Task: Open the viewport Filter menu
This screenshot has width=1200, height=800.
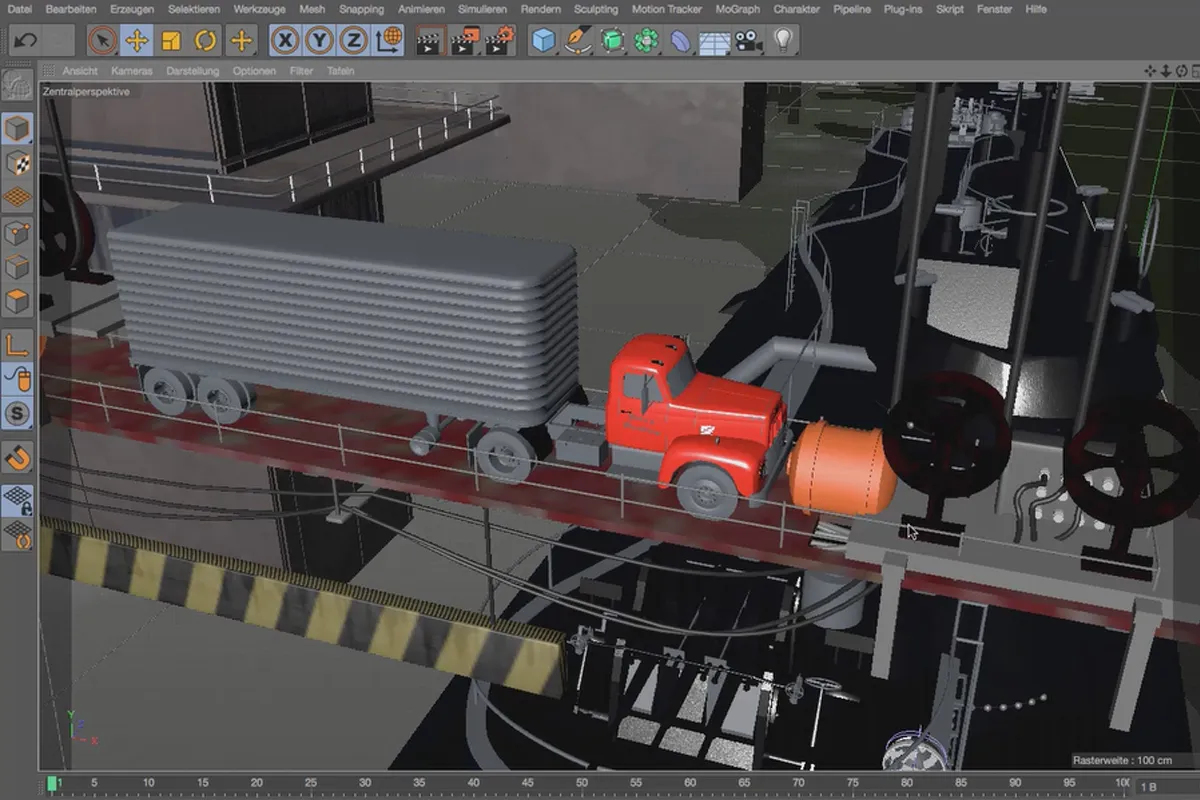Action: tap(301, 71)
